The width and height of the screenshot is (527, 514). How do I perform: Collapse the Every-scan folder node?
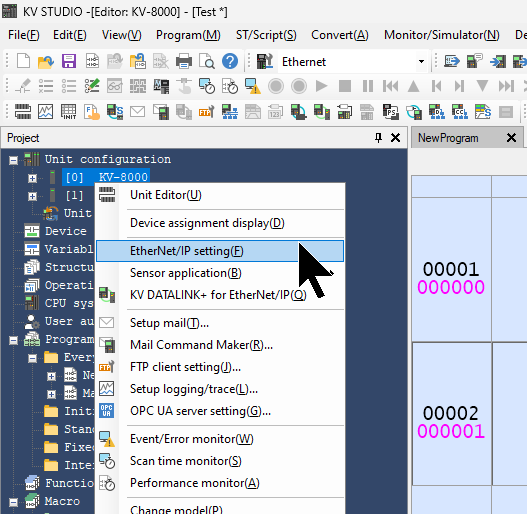[x=32, y=358]
